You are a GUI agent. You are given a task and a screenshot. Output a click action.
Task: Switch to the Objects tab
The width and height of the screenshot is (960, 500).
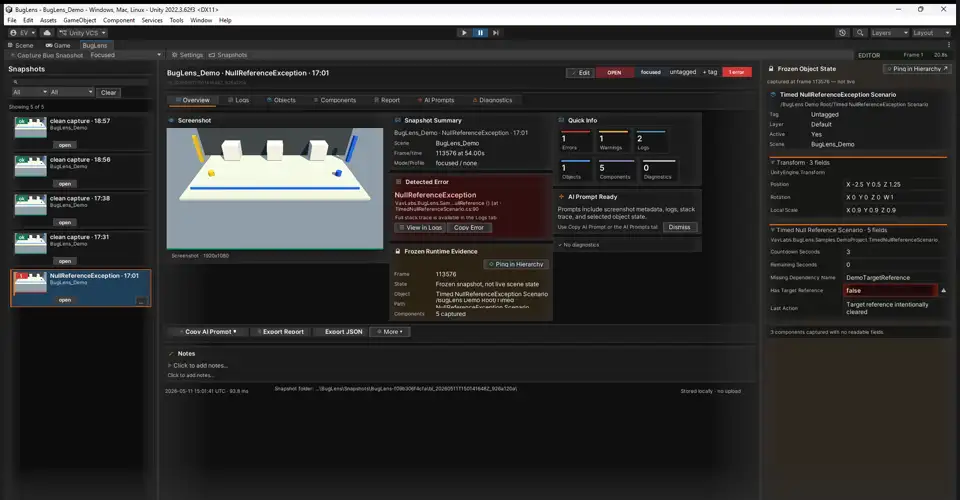pos(280,100)
